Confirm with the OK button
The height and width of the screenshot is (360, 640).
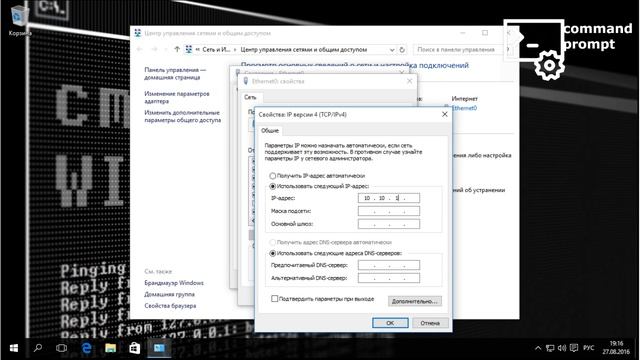click(390, 323)
